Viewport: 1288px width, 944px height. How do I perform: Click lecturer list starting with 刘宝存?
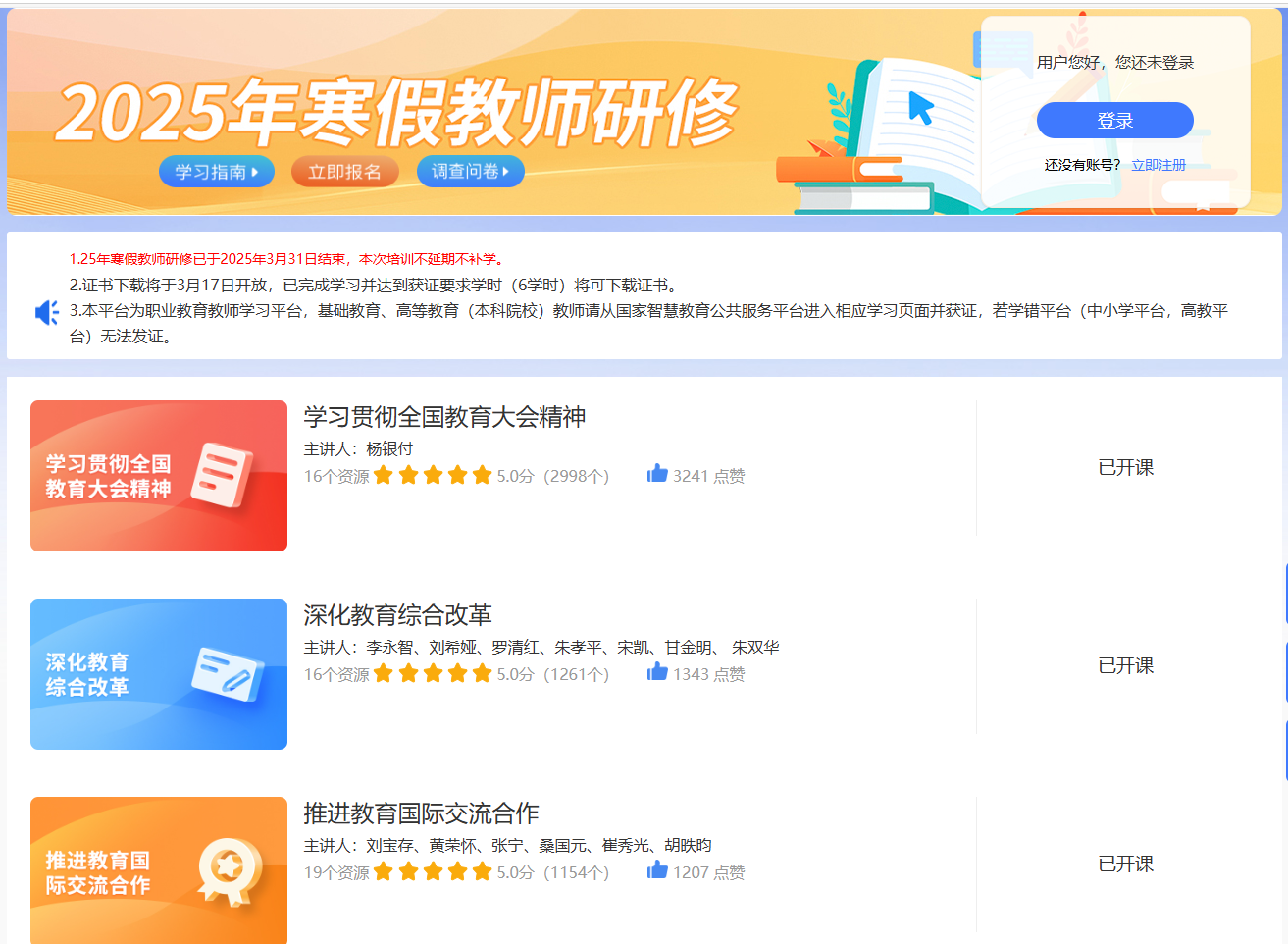tap(507, 846)
